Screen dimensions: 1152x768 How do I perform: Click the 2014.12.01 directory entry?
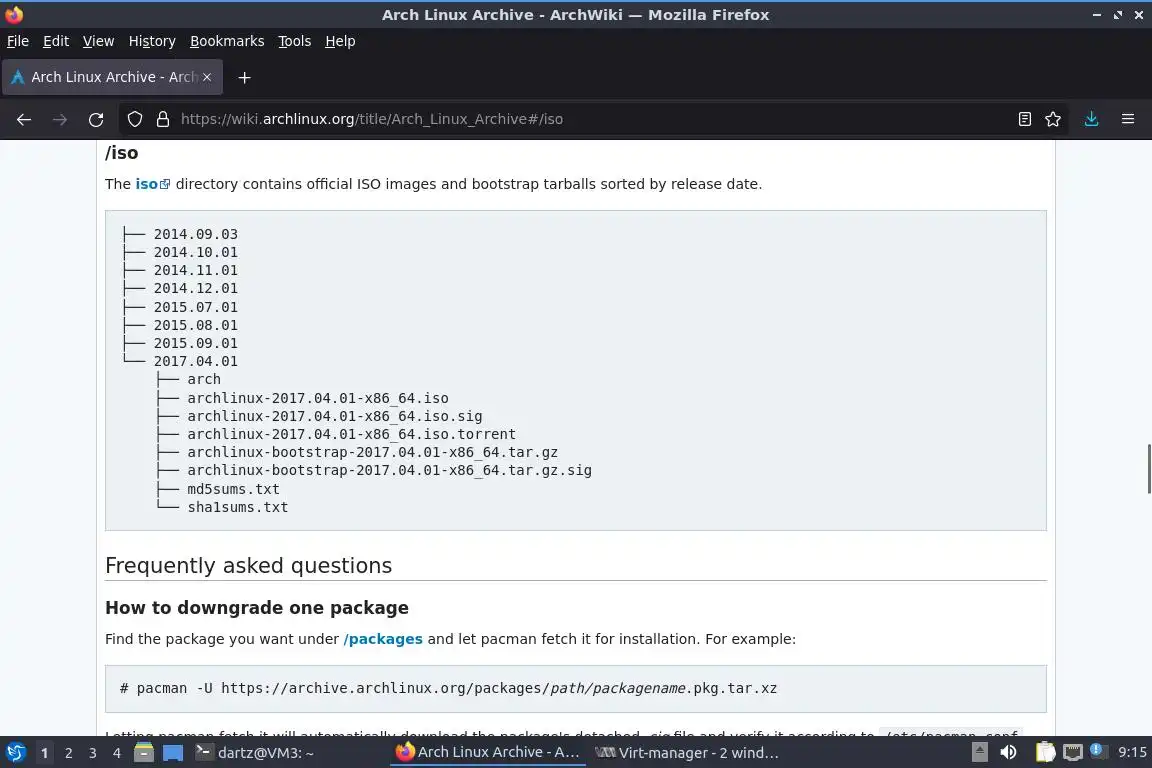click(x=195, y=288)
